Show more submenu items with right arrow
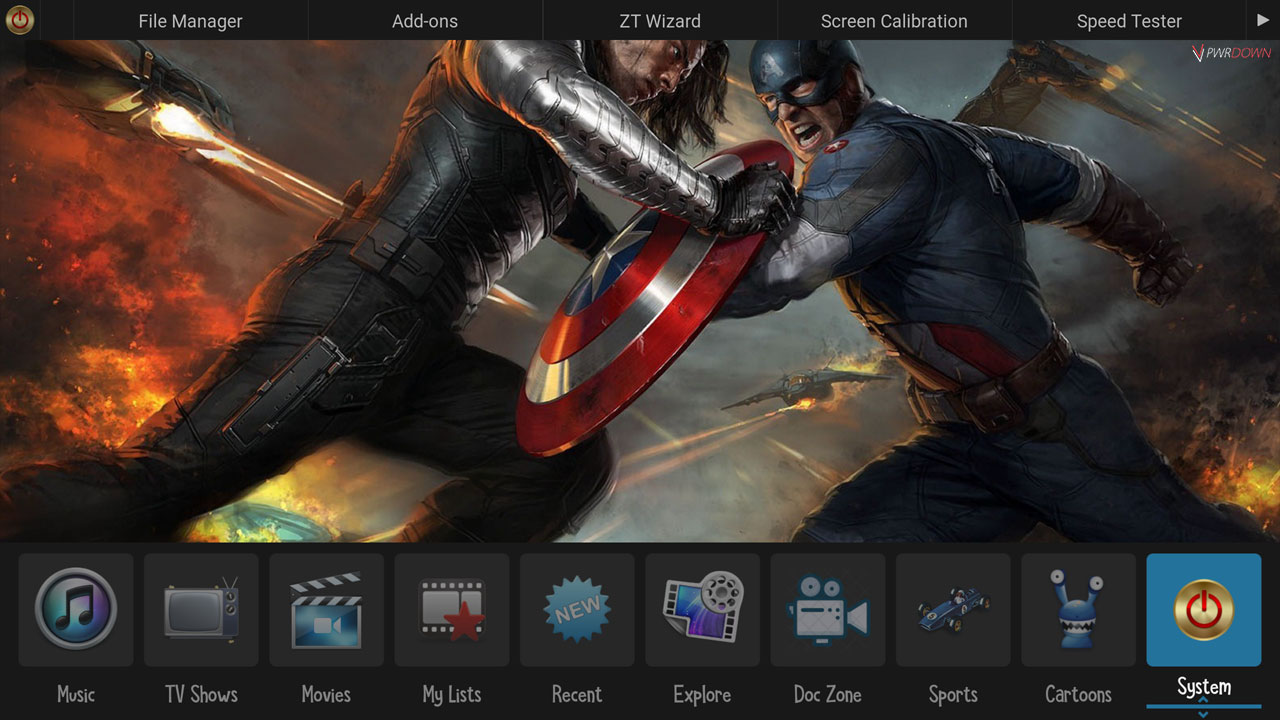Screen dimensions: 1280x720 [x=1263, y=20]
